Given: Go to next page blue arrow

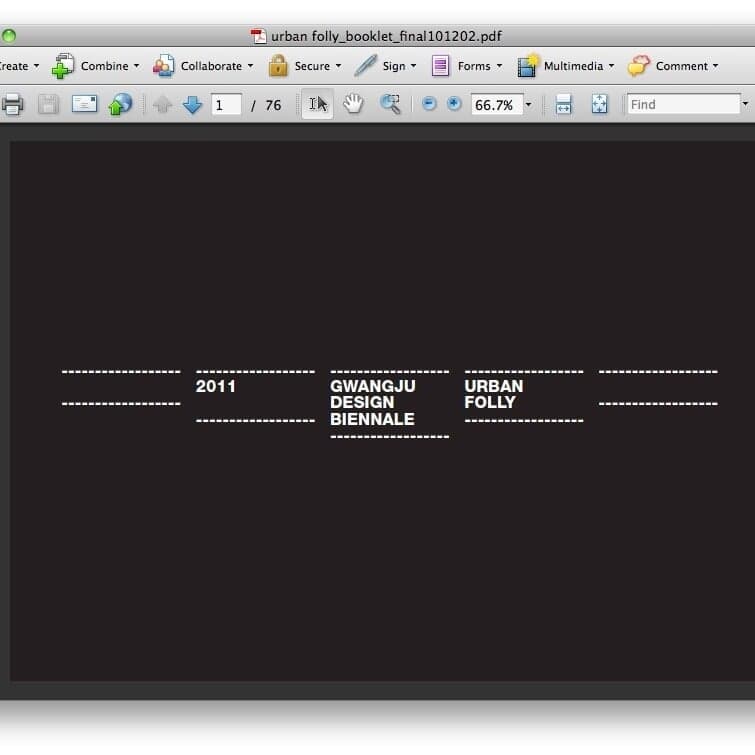Looking at the screenshot, I should pos(193,104).
